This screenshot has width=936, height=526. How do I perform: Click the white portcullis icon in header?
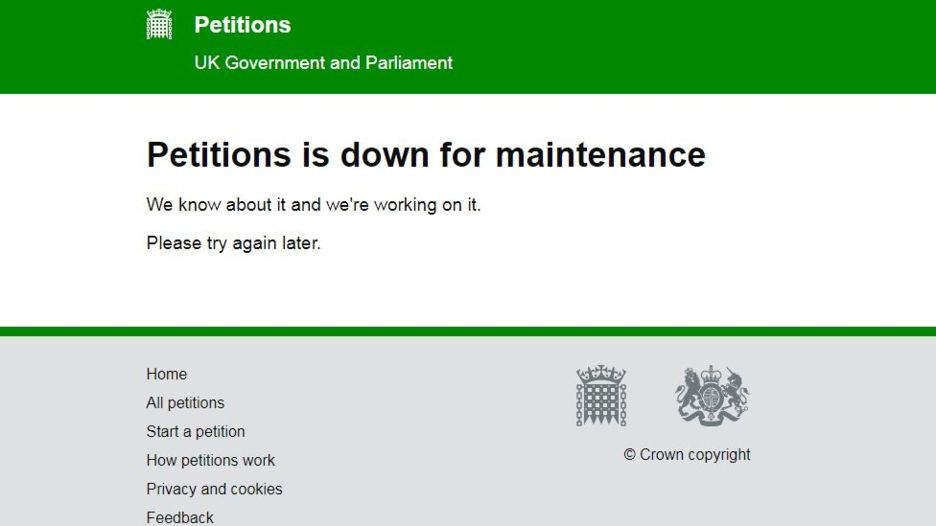(x=159, y=24)
